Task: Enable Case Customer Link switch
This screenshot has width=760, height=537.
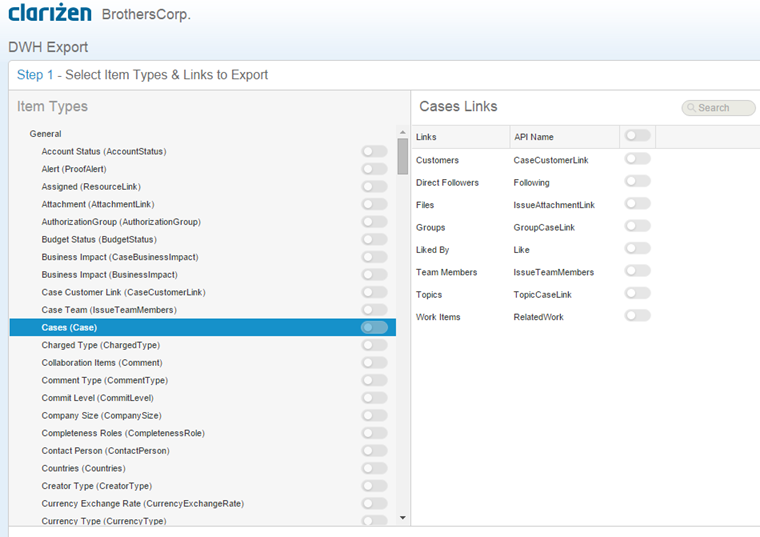Action: (x=374, y=292)
